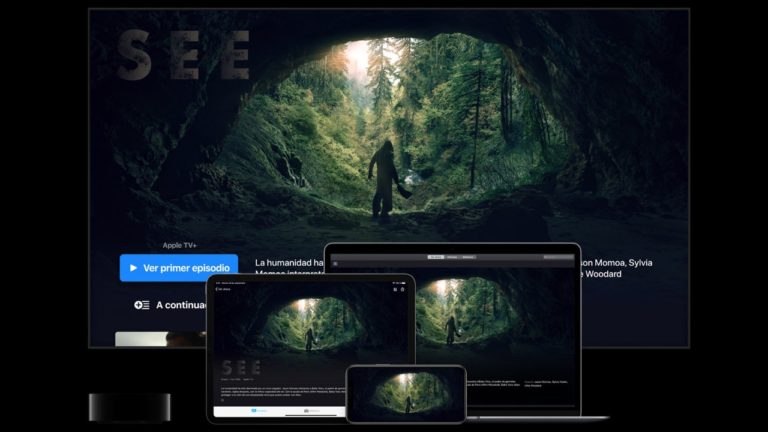Click the SEE title on the iPad screen

click(241, 368)
